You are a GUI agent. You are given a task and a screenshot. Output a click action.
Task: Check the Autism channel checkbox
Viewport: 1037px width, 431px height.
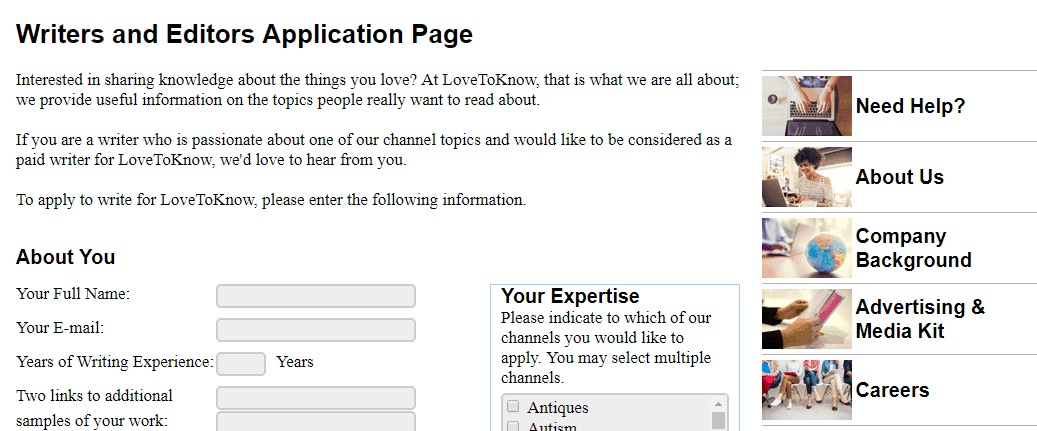[513, 426]
